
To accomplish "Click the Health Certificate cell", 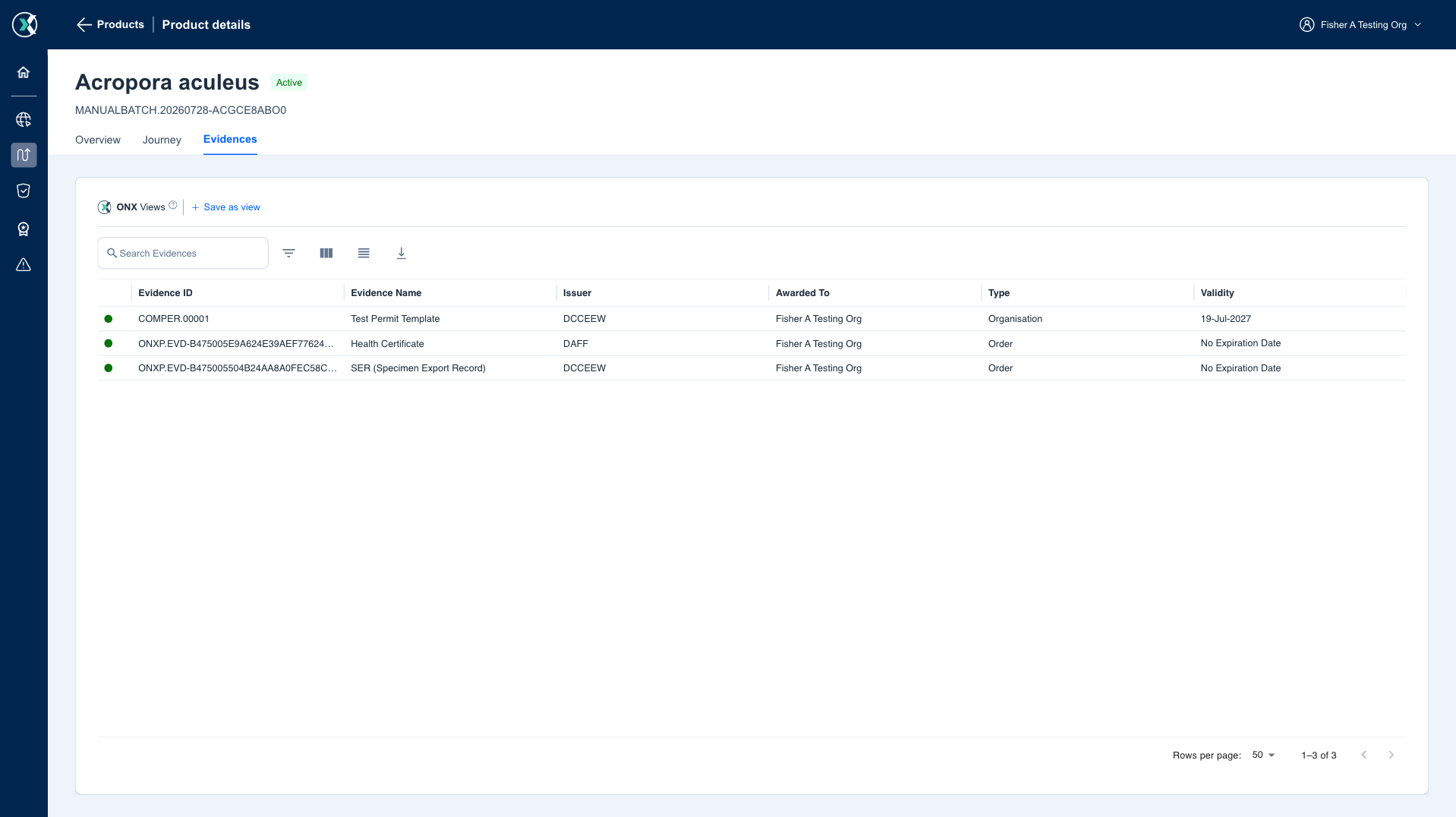I will (x=387, y=344).
